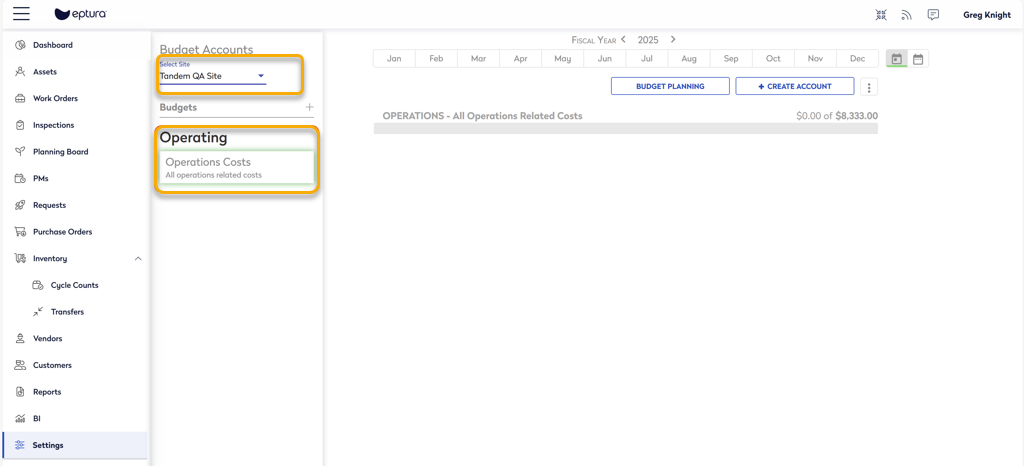Go to next fiscal year
This screenshot has width=1024, height=466.
click(x=673, y=40)
